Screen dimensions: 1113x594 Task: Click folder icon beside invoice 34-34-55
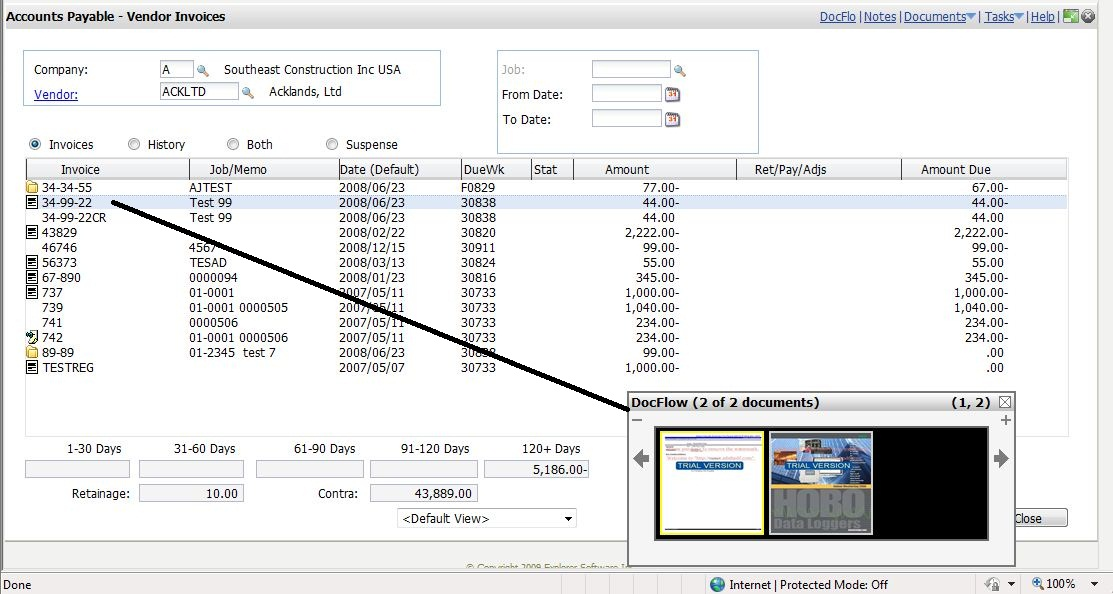click(x=32, y=187)
